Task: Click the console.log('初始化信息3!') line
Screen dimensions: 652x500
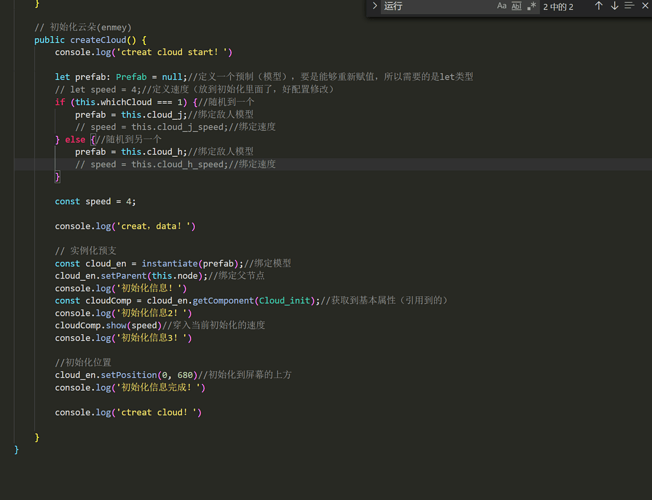Action: click(123, 338)
